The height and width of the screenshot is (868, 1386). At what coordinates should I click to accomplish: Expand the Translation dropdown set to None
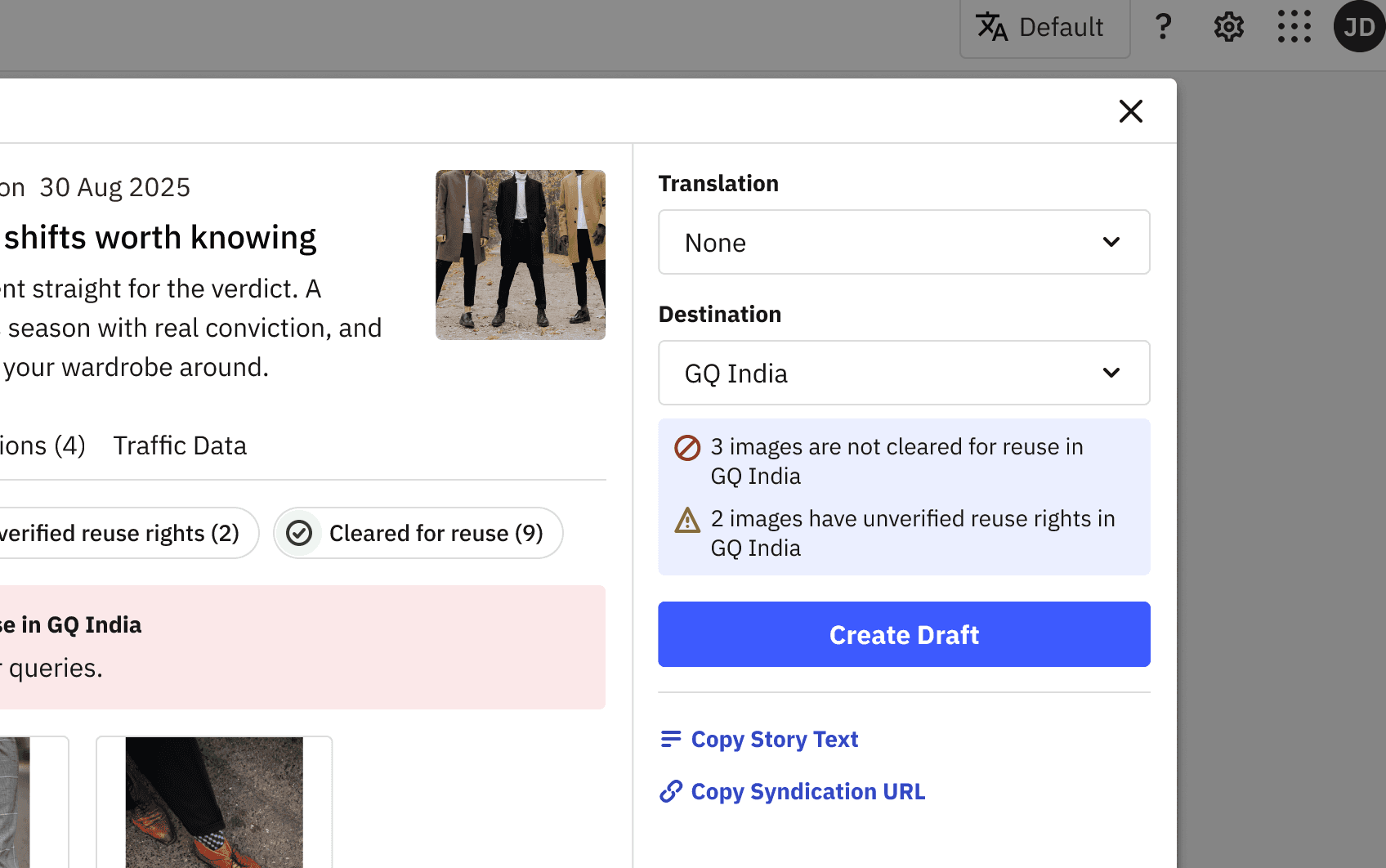pyautogui.click(x=904, y=242)
